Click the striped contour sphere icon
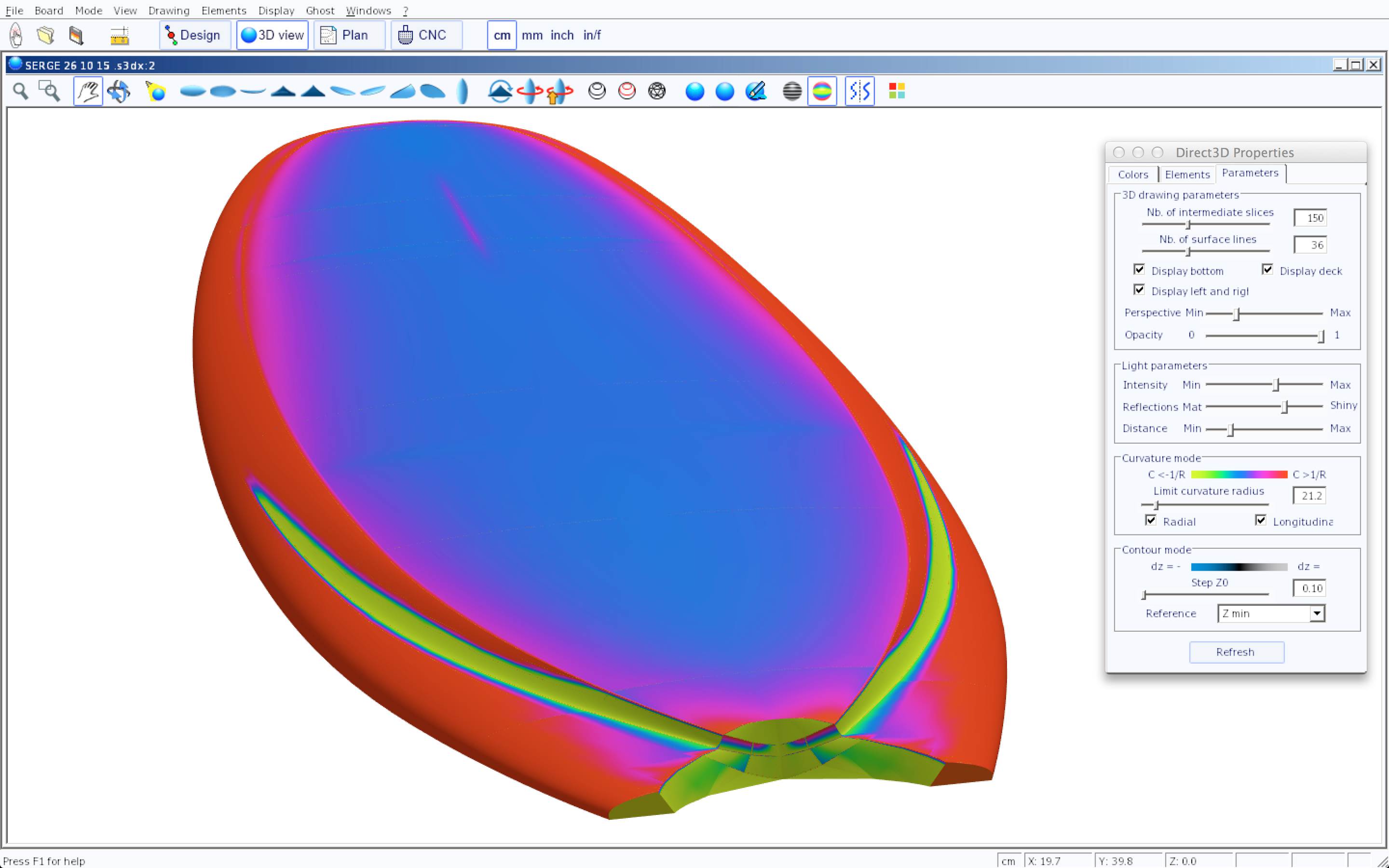Screen dimensions: 1389x868 coord(792,91)
